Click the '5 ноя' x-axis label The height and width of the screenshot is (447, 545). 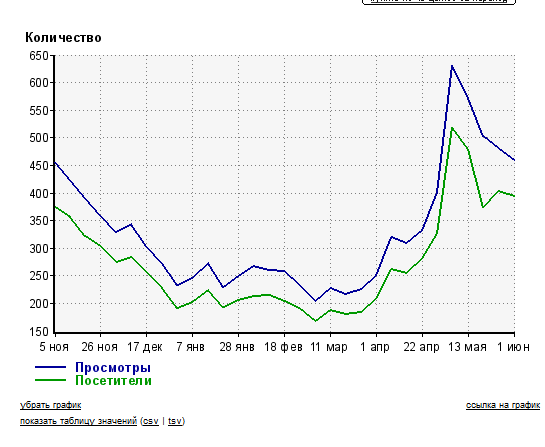coord(54,347)
